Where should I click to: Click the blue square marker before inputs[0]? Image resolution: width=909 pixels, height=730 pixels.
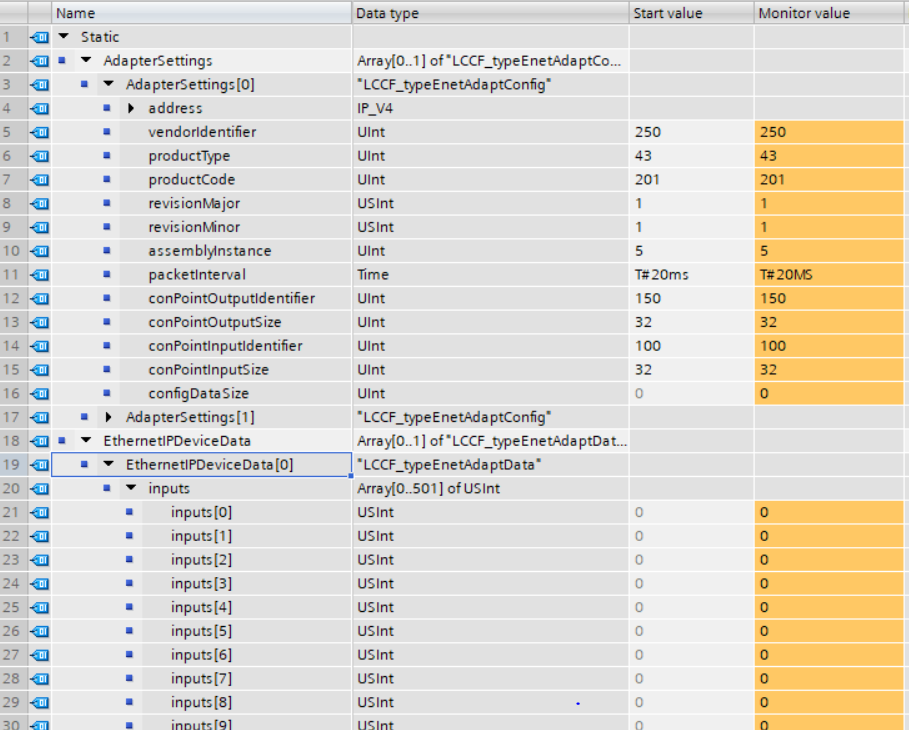pos(129,512)
